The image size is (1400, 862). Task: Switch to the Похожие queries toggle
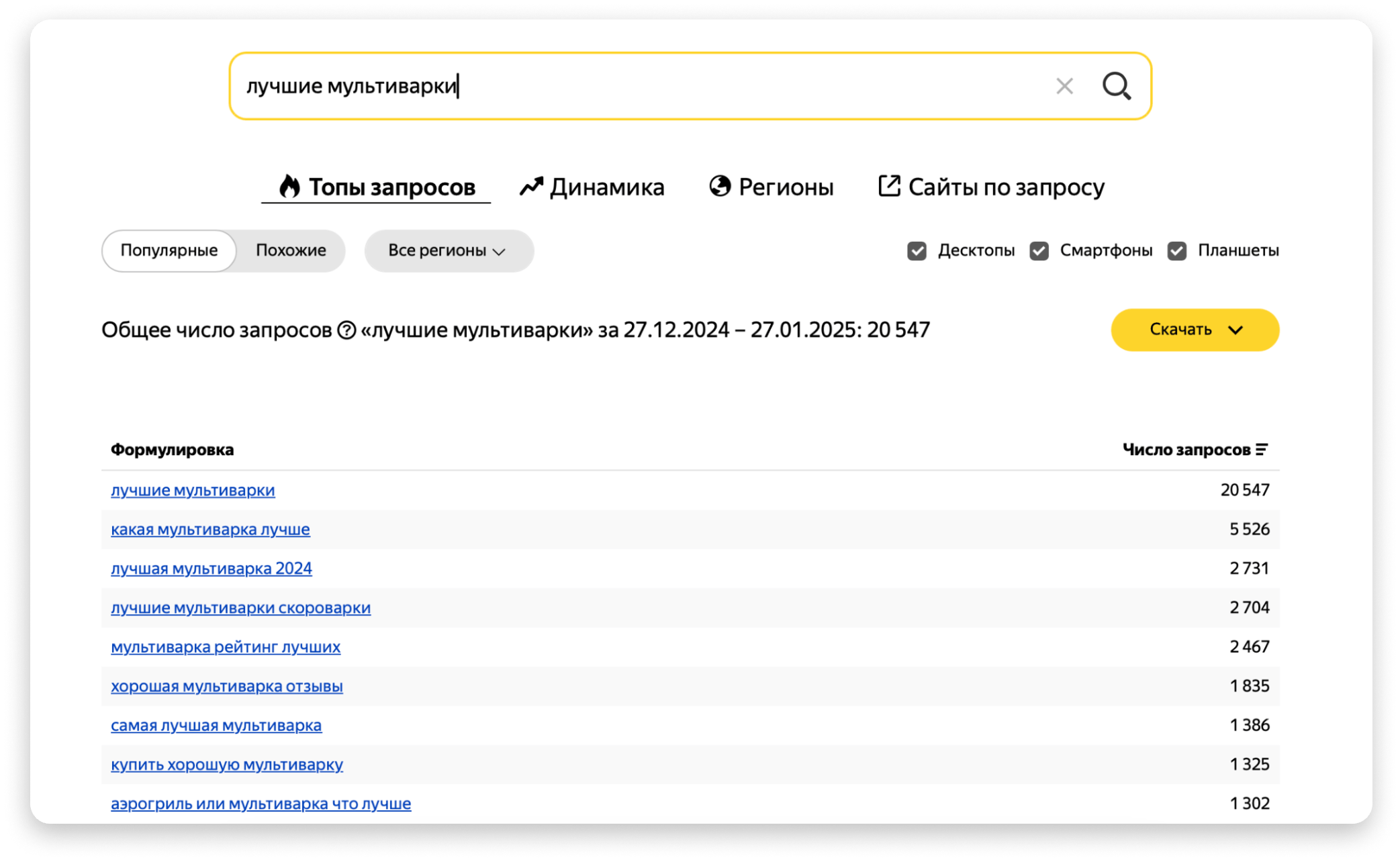[x=291, y=251]
